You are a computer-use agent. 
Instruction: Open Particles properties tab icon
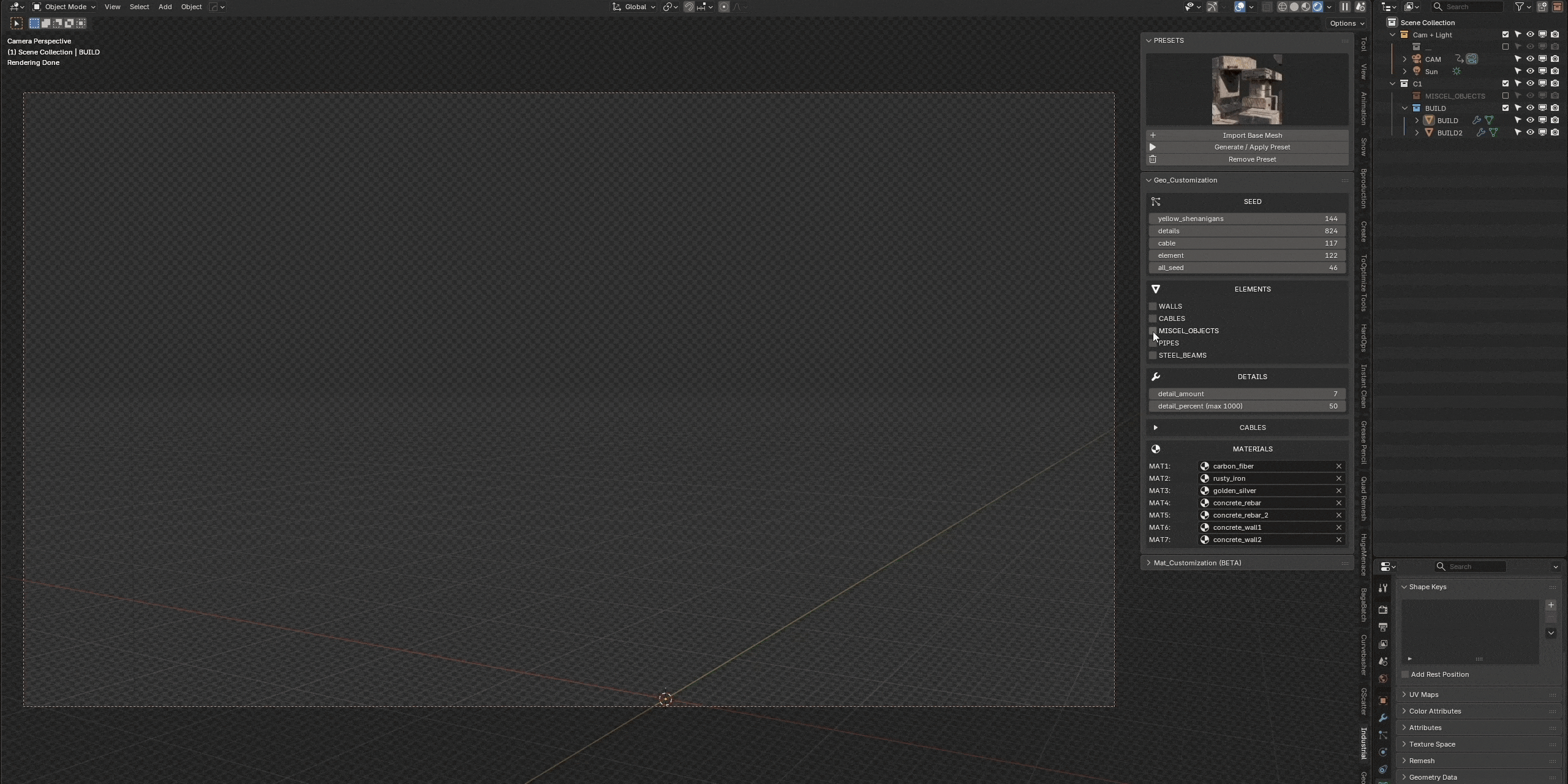pos(1383,735)
